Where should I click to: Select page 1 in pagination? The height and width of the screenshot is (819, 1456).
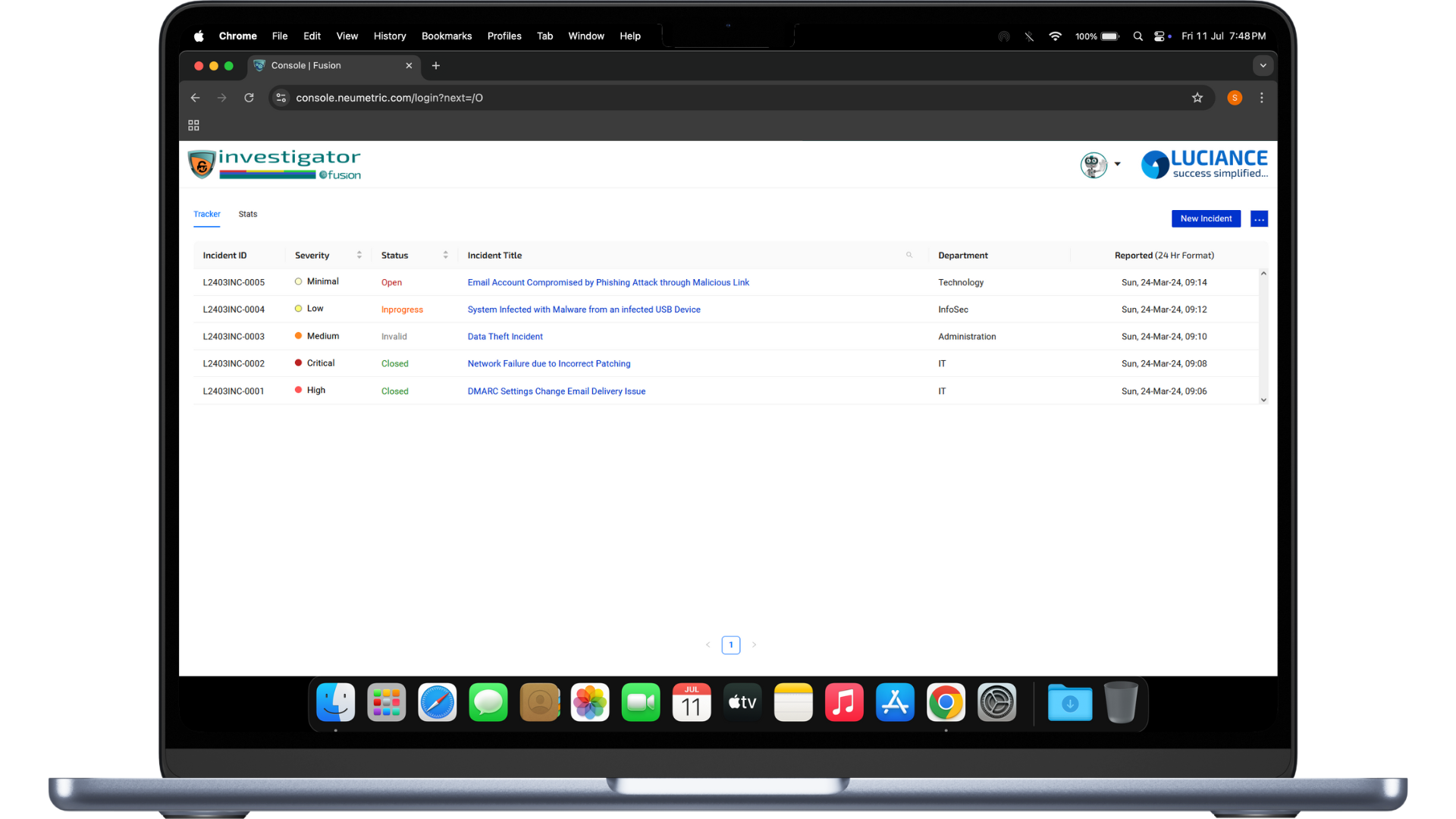click(x=730, y=645)
